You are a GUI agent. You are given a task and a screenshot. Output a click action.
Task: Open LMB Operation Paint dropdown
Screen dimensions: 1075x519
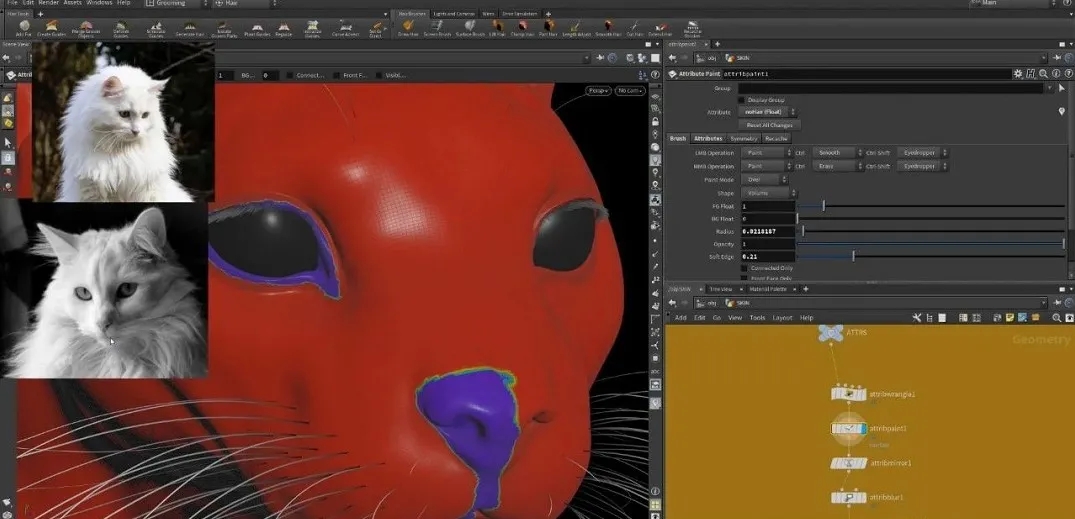(x=766, y=153)
